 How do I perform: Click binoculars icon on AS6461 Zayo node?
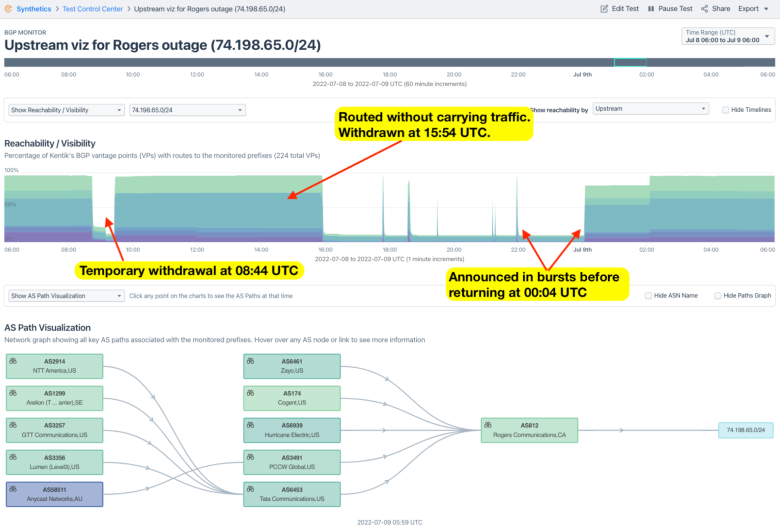pos(251,361)
